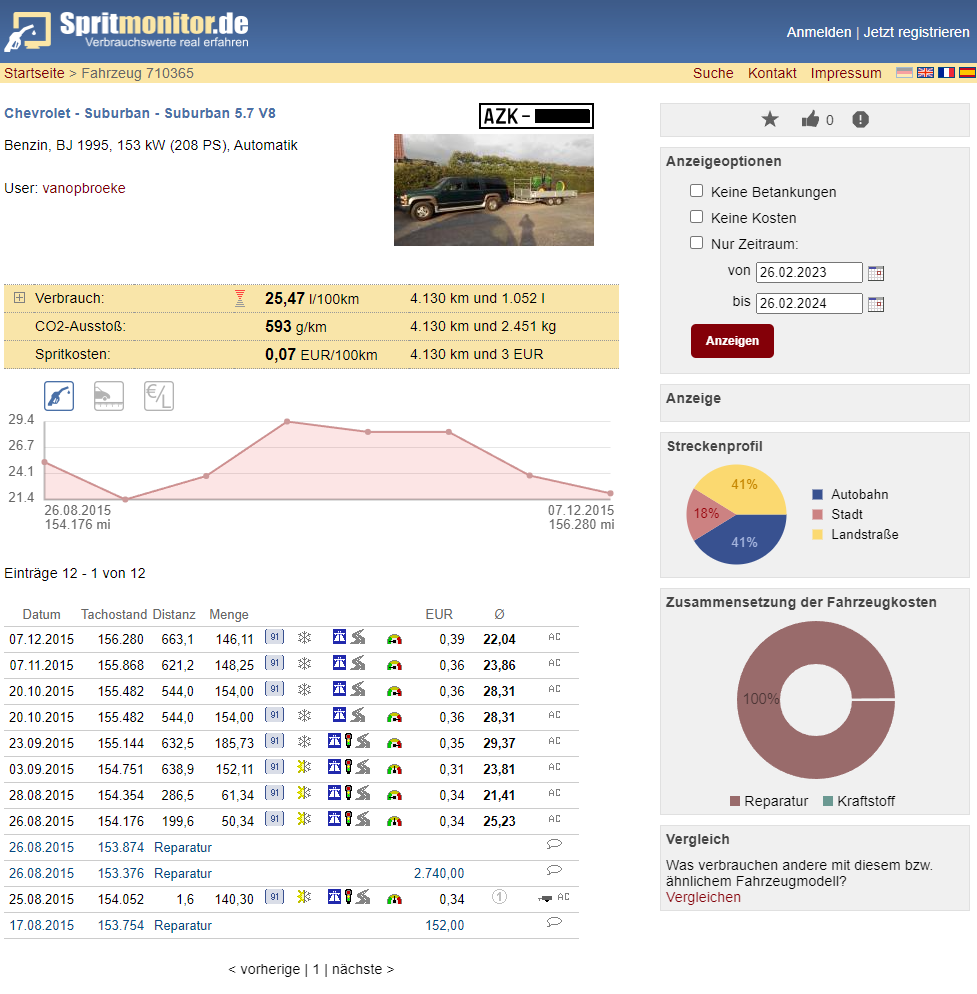Click 'Jetzt registrieren' link
This screenshot has height=994, width=977.
pyautogui.click(x=916, y=32)
